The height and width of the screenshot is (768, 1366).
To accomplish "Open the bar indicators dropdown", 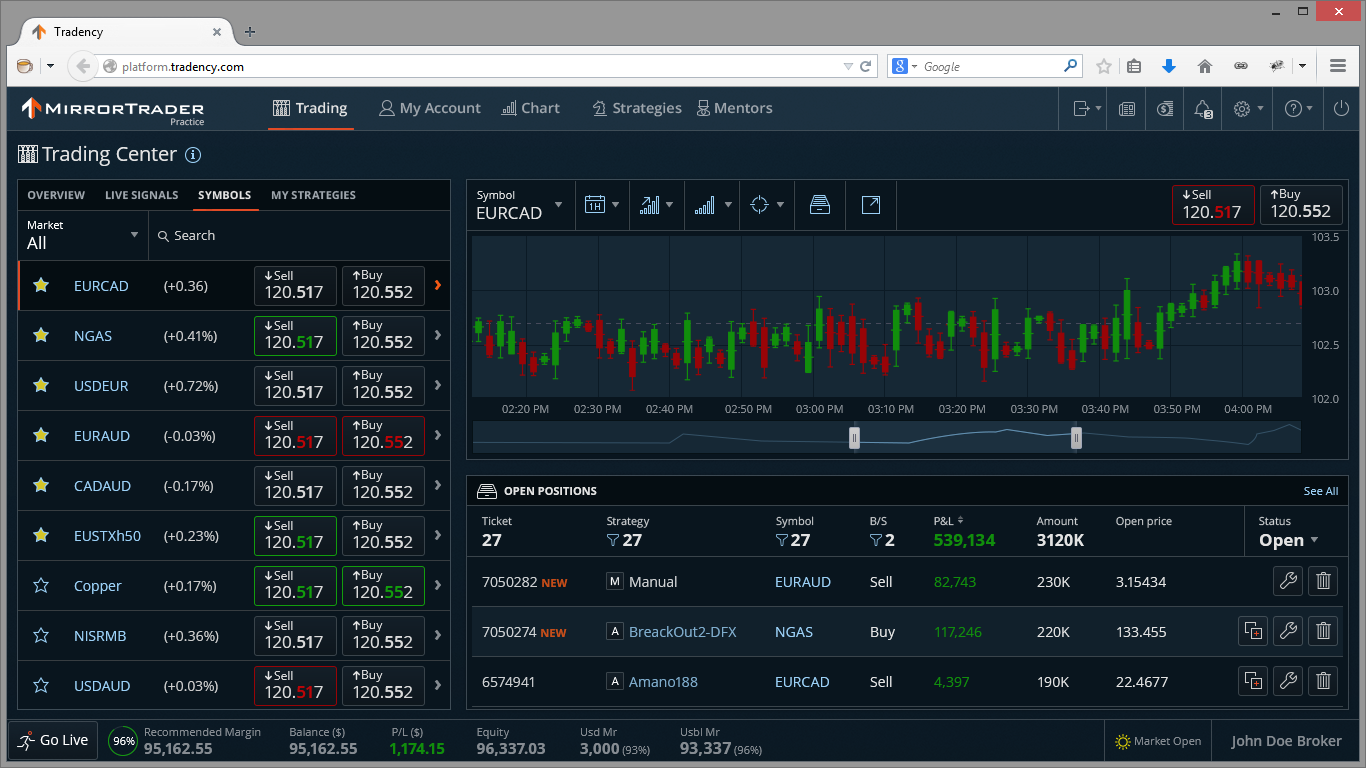I will [711, 205].
